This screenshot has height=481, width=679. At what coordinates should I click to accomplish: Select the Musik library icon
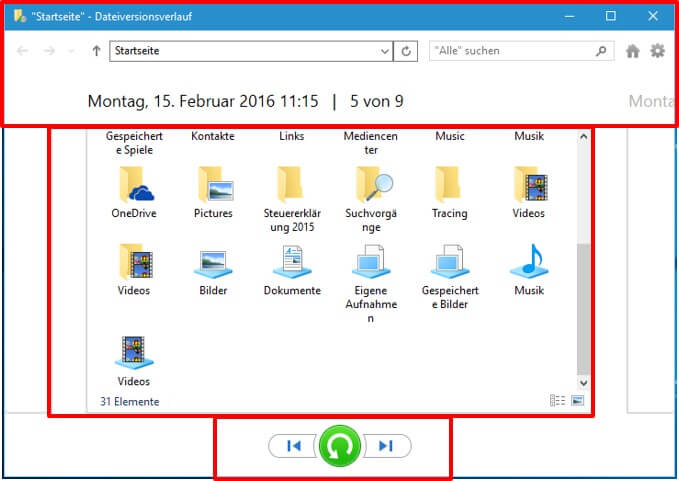click(529, 261)
